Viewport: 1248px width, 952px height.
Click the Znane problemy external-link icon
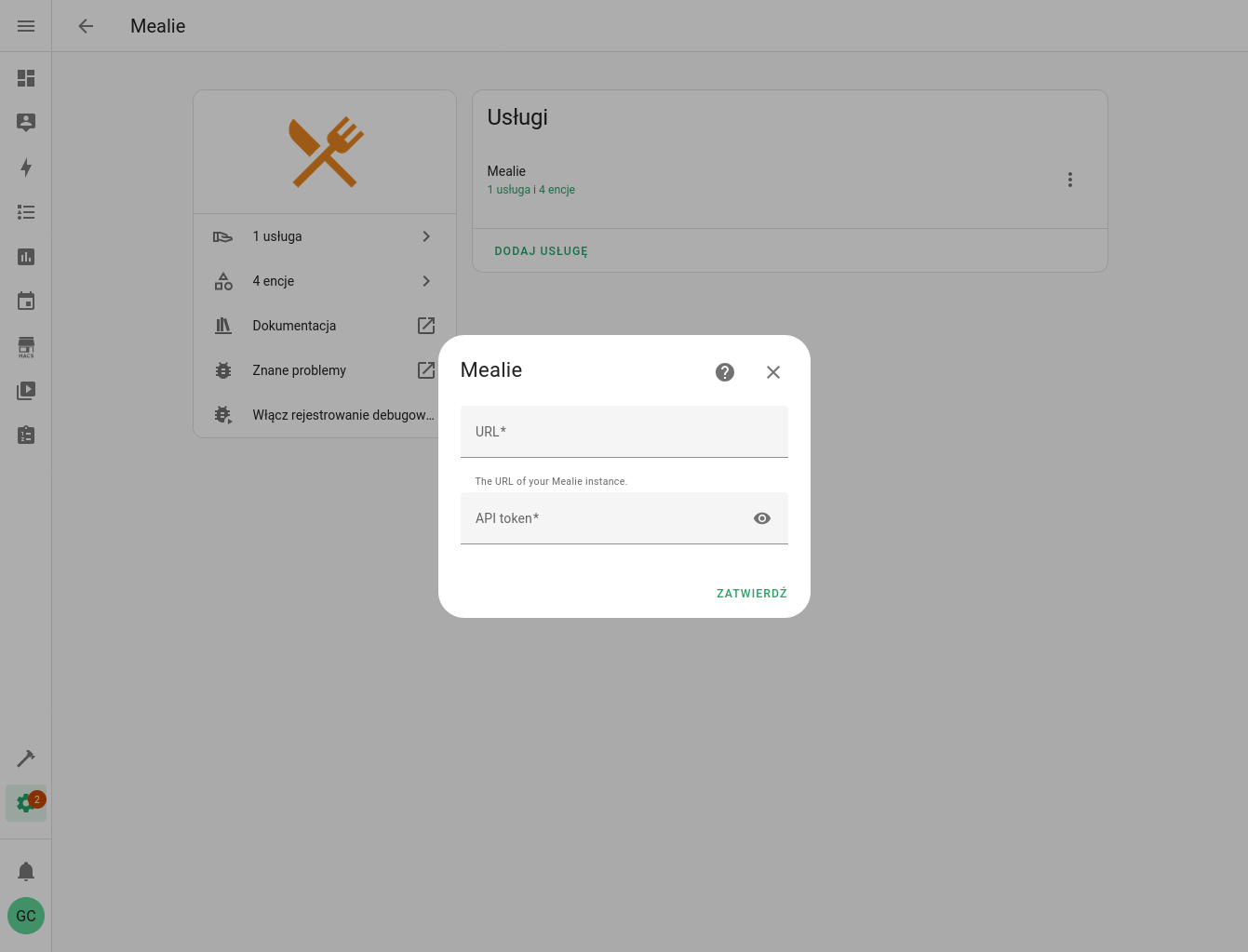(426, 370)
